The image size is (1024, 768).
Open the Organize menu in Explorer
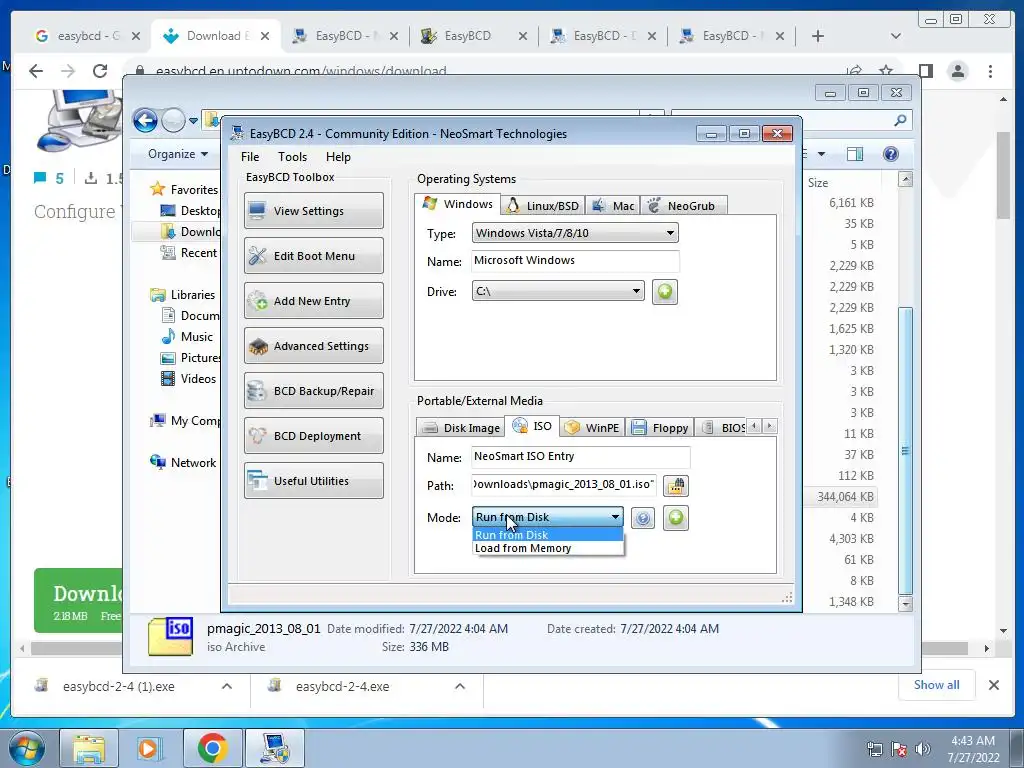[x=178, y=154]
